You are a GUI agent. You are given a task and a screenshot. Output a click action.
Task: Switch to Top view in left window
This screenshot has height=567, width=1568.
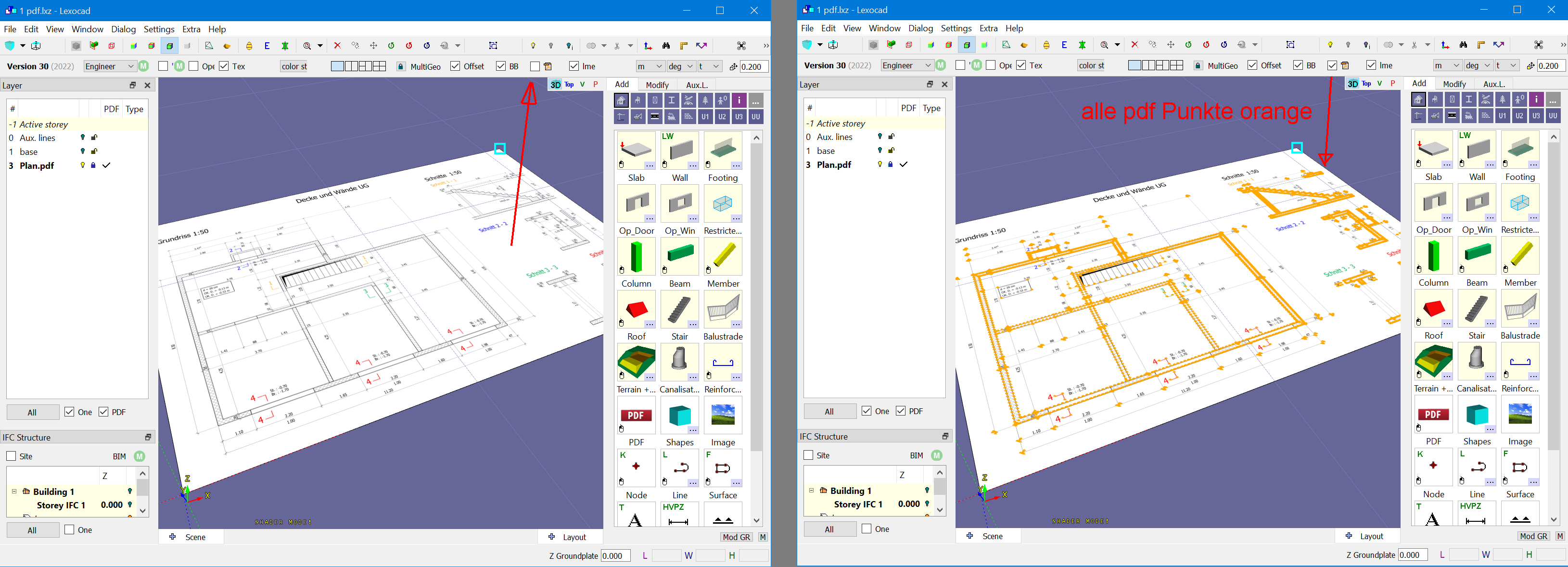pos(569,85)
